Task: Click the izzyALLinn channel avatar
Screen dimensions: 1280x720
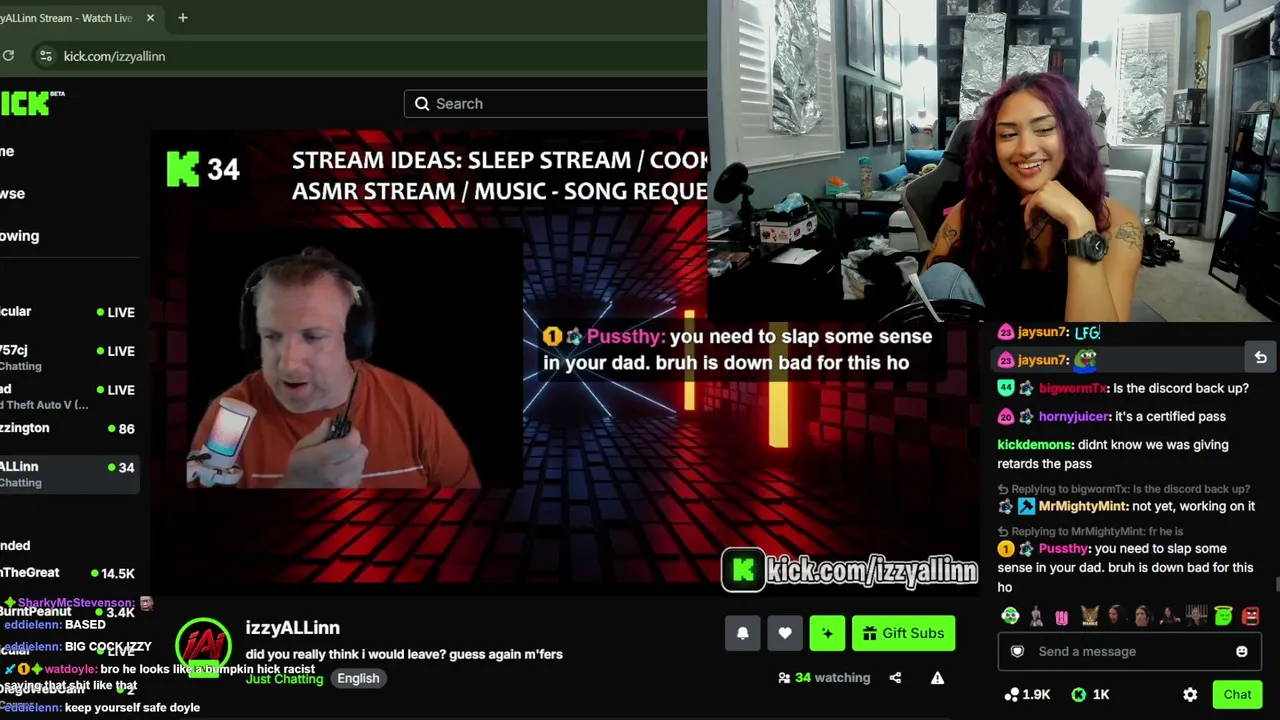Action: coord(203,646)
